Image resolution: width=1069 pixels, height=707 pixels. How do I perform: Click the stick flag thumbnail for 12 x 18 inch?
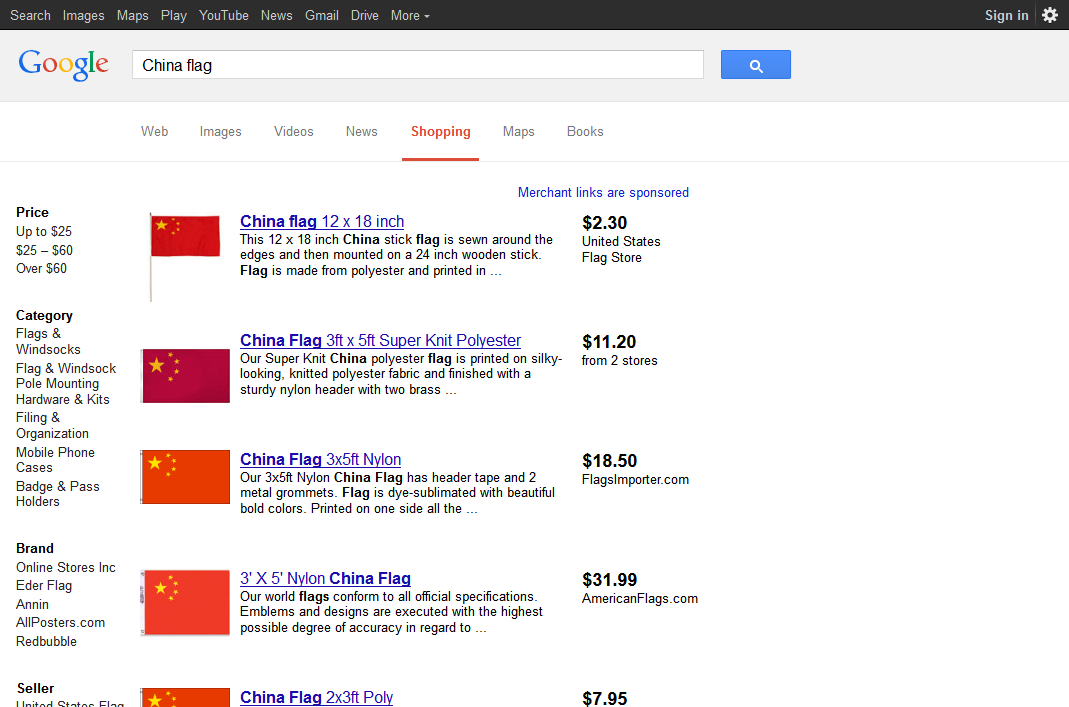click(x=185, y=257)
